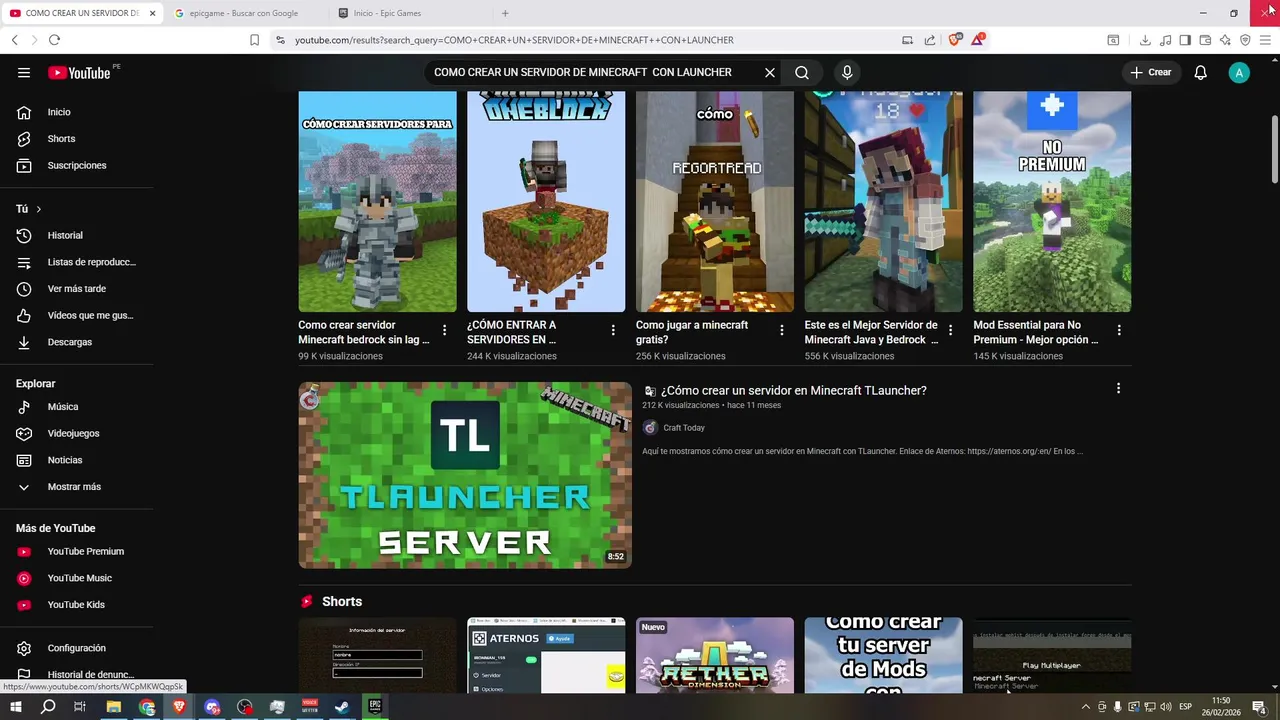Click the YouTube logo
1280x720 pixels.
[x=79, y=72]
